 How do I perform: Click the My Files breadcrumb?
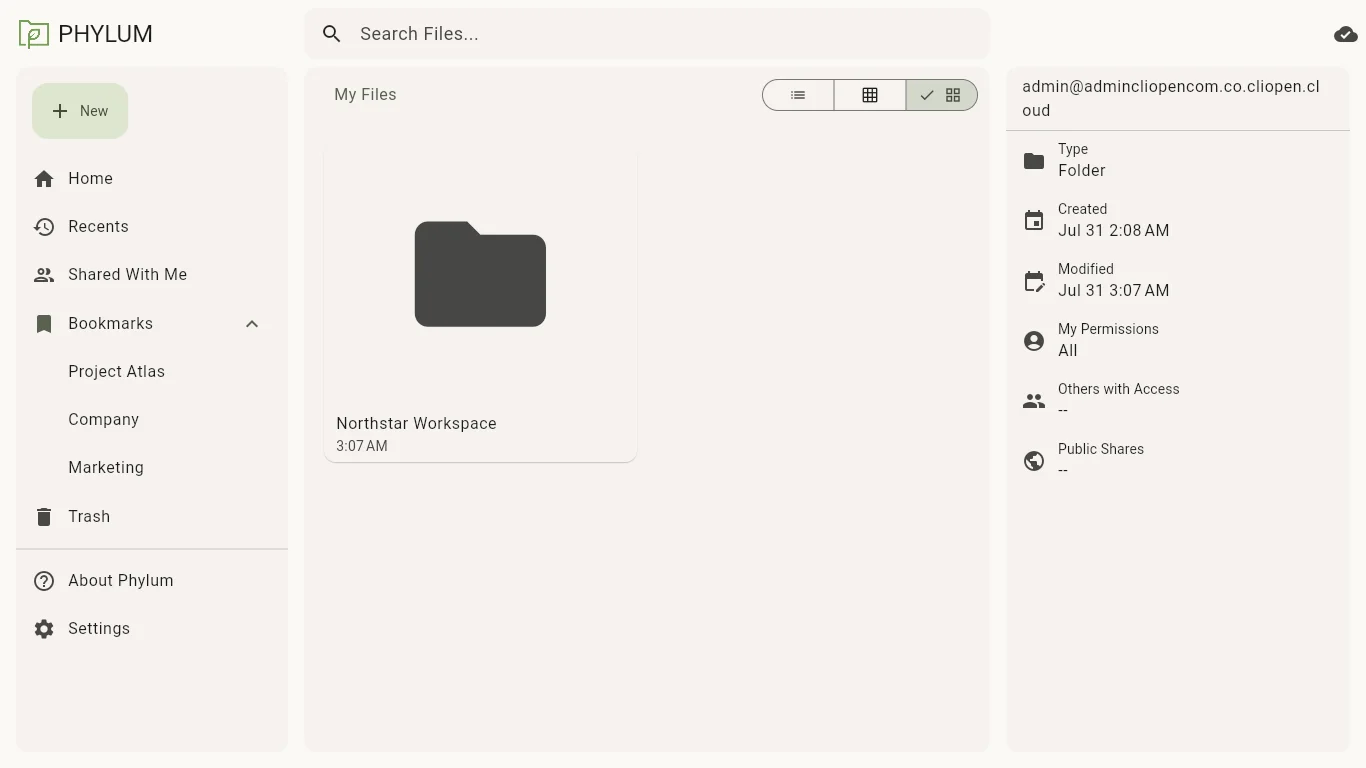click(x=366, y=95)
